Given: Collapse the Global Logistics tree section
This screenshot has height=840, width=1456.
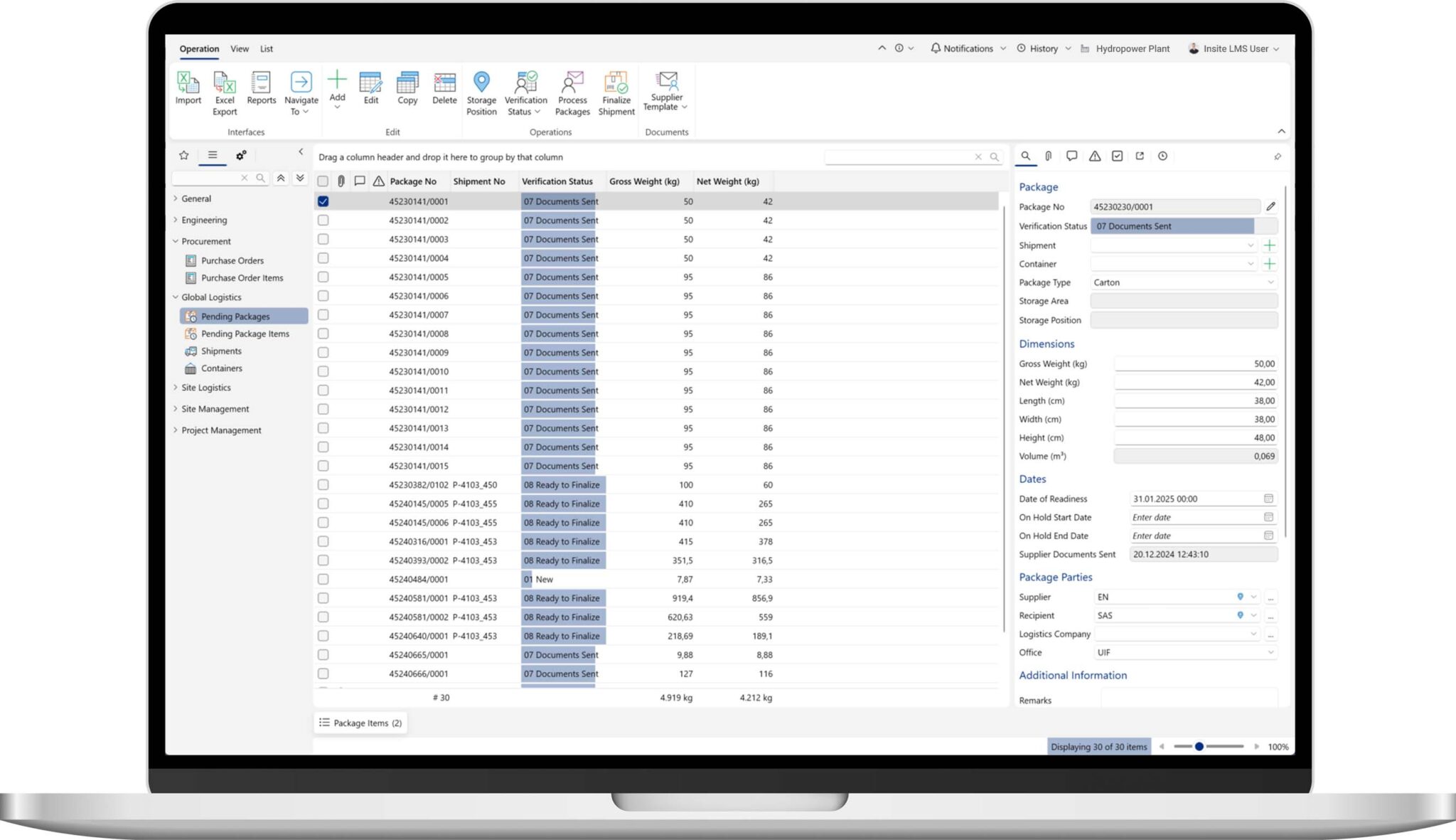Looking at the screenshot, I should (175, 297).
